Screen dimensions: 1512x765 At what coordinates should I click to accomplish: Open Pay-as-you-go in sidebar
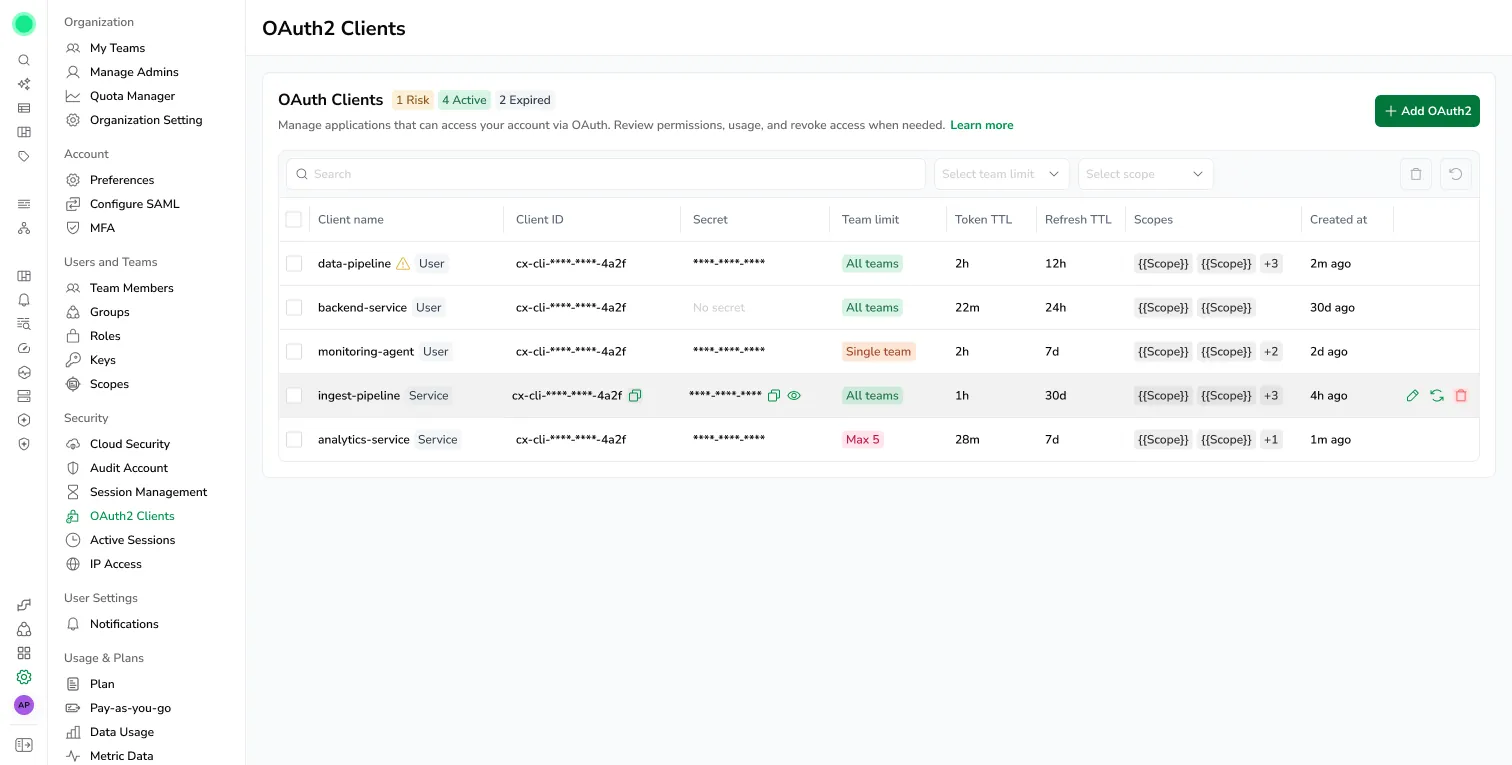click(x=130, y=708)
